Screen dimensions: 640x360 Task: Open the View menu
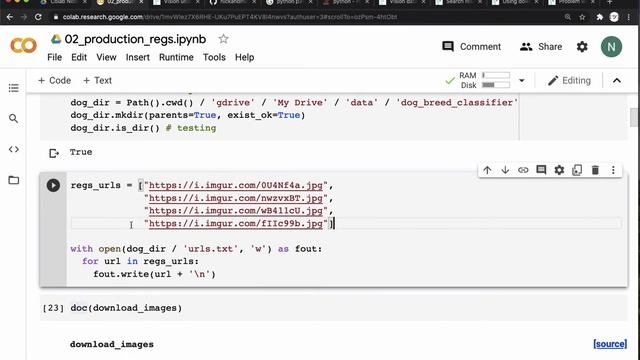106,57
